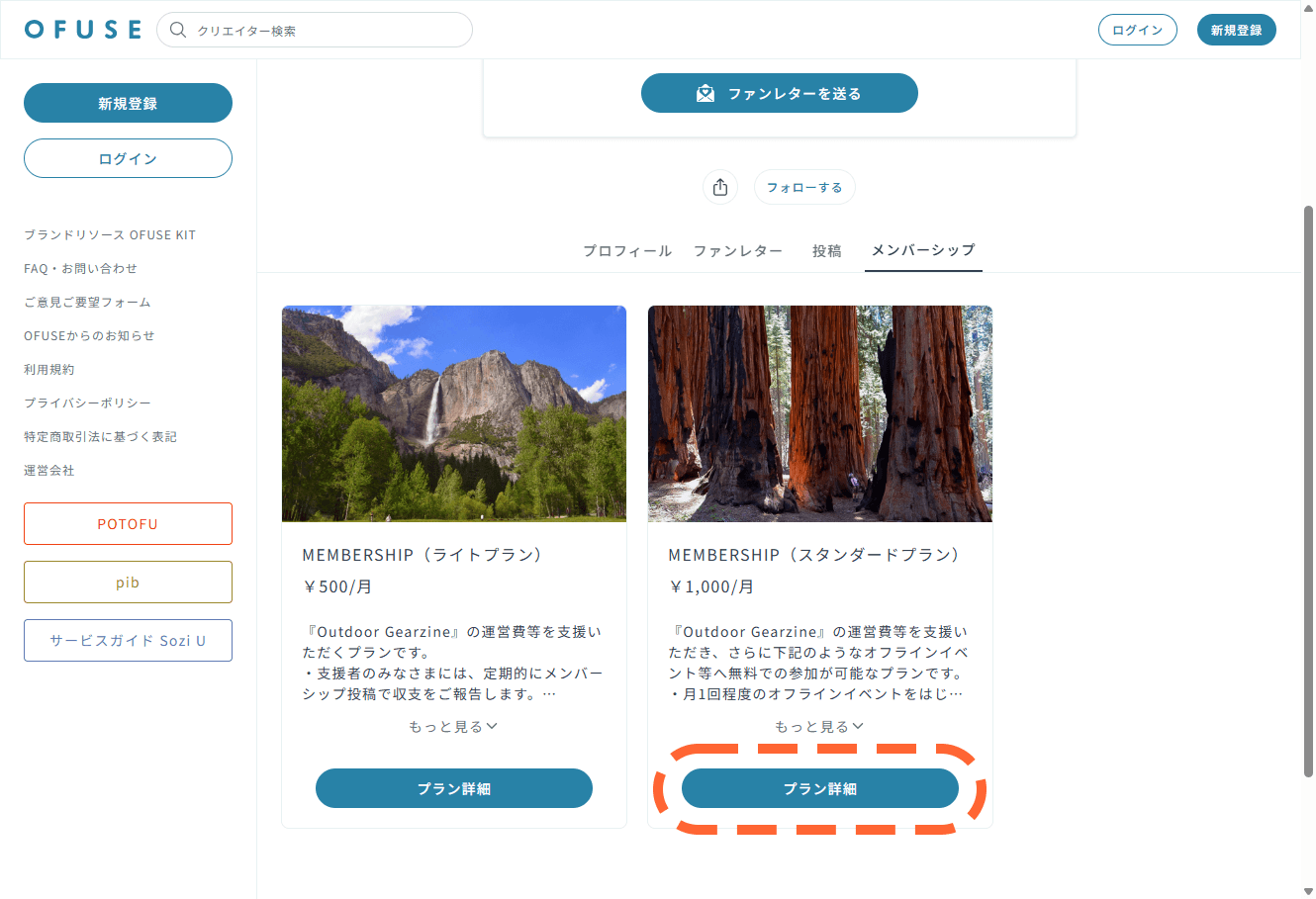Focus the クリエイター検索 search field
Screen dimensions: 1316x899
(x=327, y=31)
